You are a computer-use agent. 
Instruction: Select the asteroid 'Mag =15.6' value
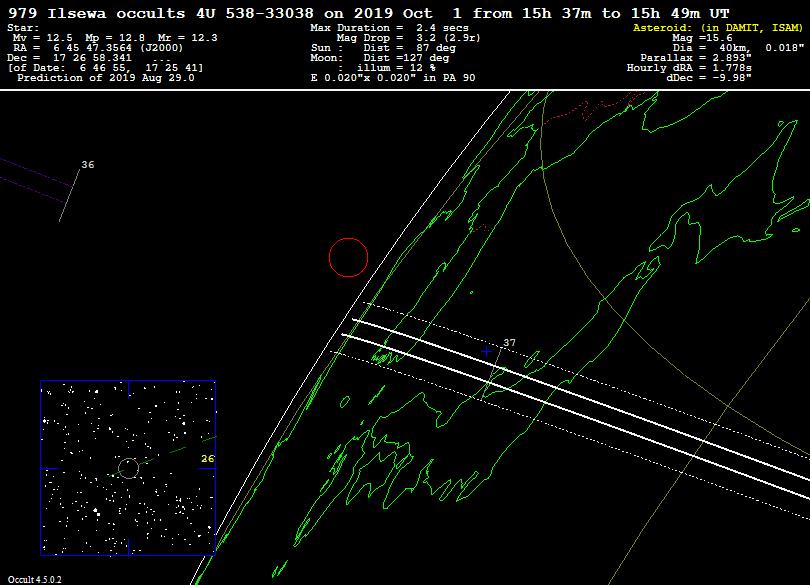coord(702,38)
